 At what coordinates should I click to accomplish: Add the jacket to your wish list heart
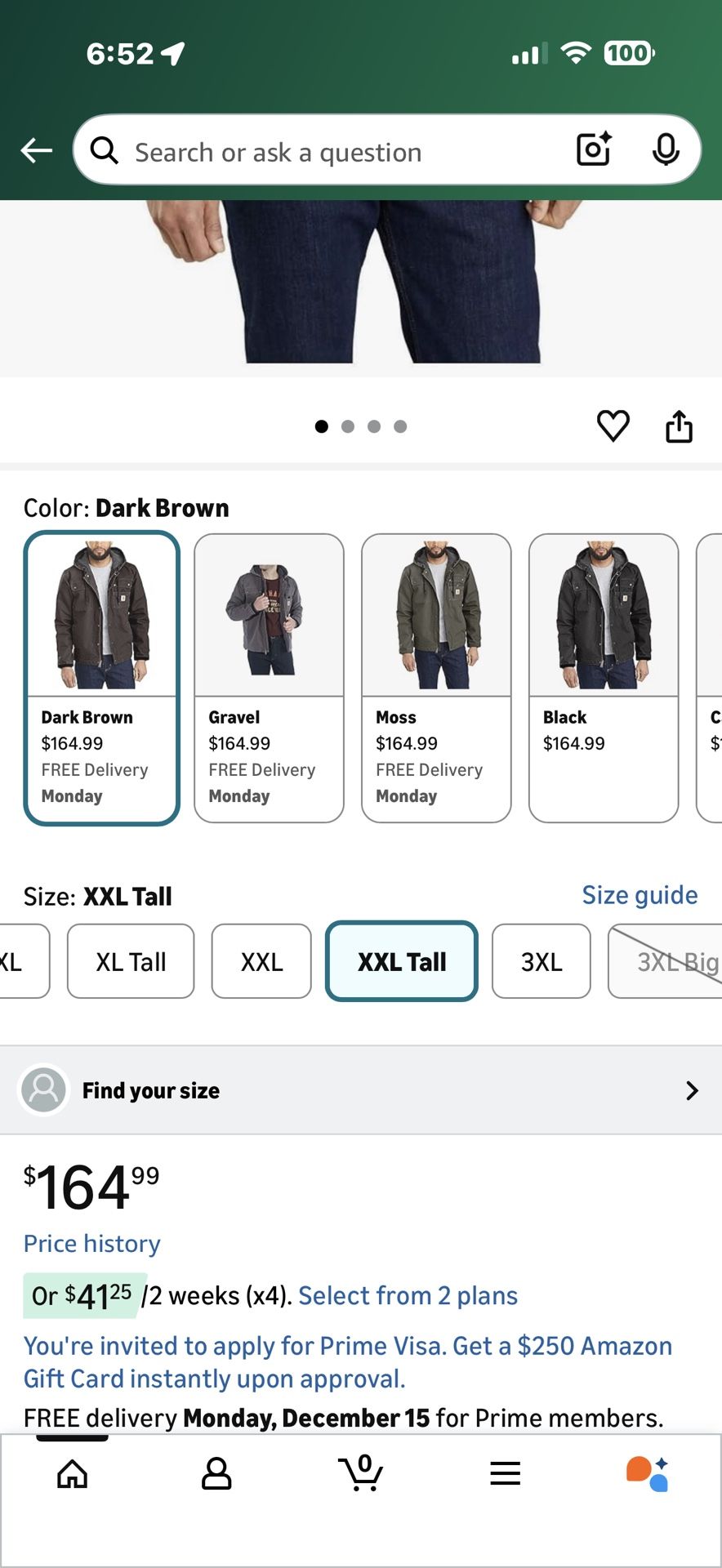[613, 425]
